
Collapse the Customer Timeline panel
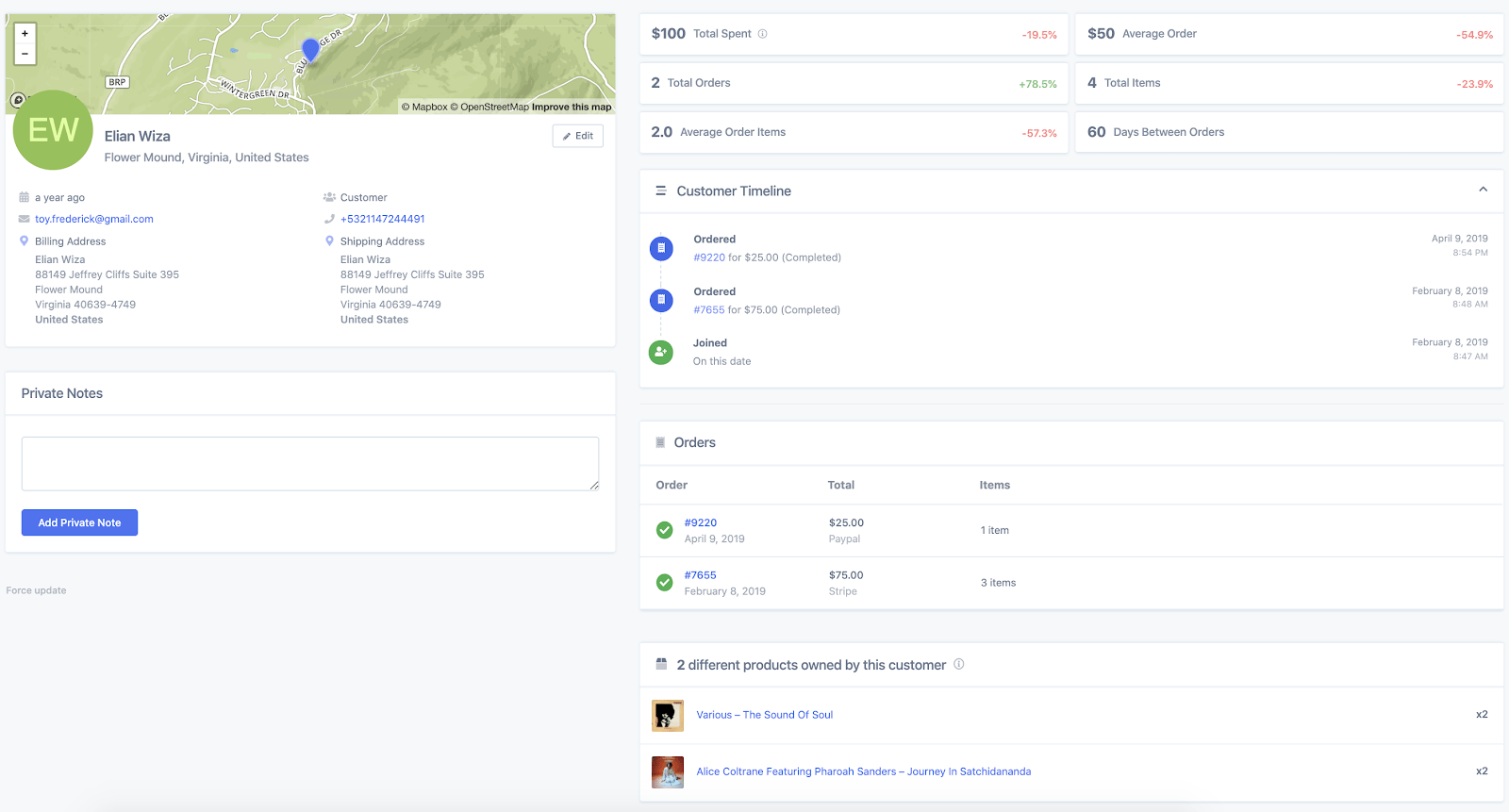[x=1483, y=190]
